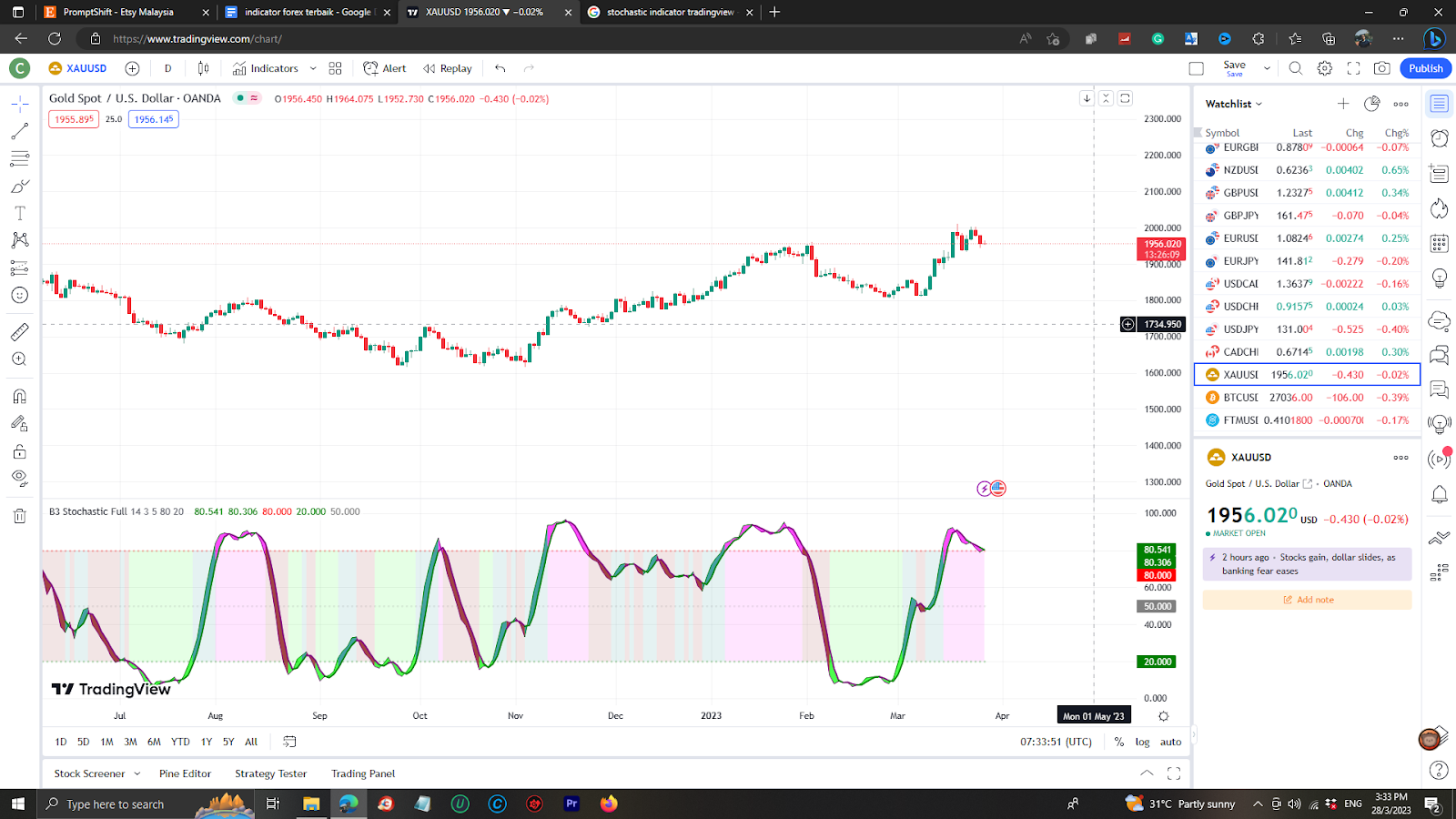This screenshot has width=1456, height=819.
Task: Select the text annotation tool
Action: pos(19,213)
